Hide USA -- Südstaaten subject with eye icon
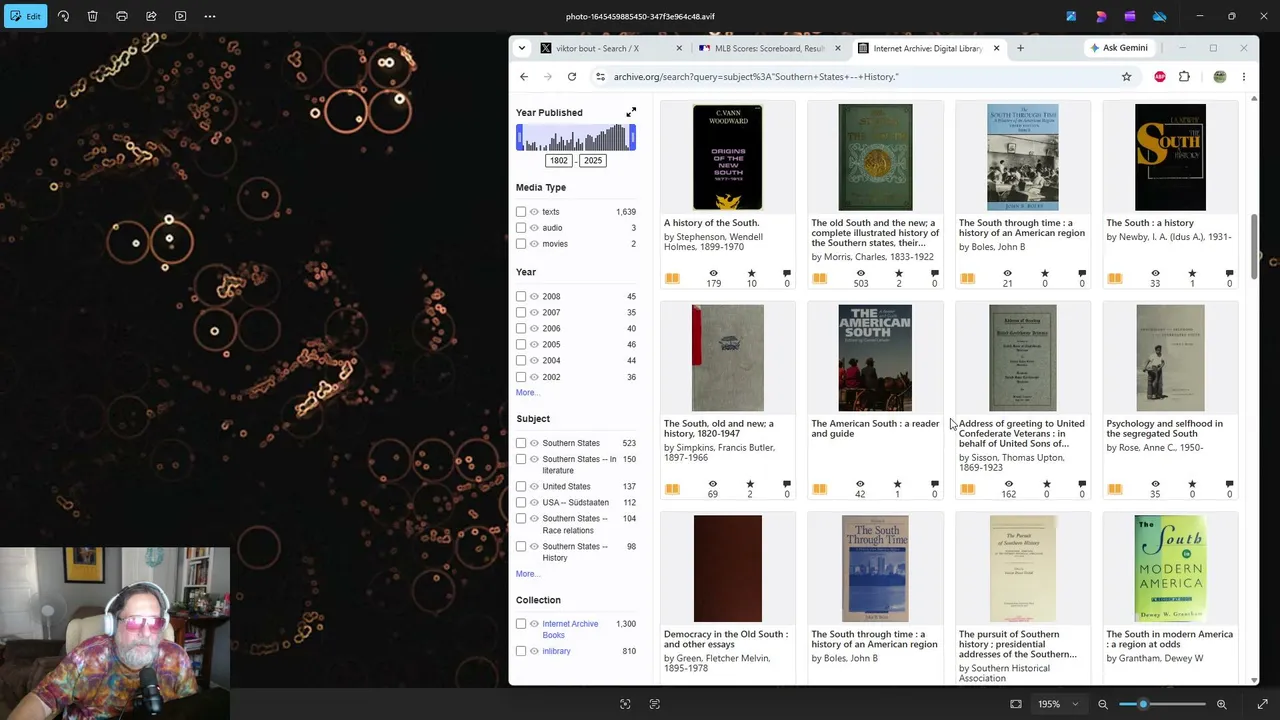Viewport: 1280px width, 720px height. point(534,503)
